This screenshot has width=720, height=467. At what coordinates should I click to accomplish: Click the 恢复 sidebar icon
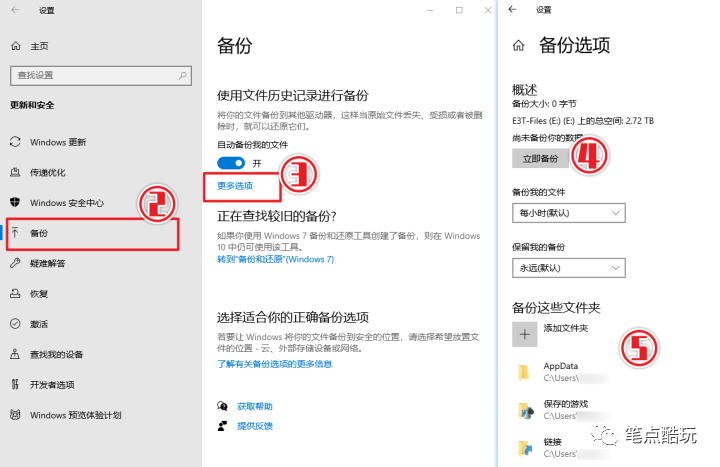tap(15, 293)
